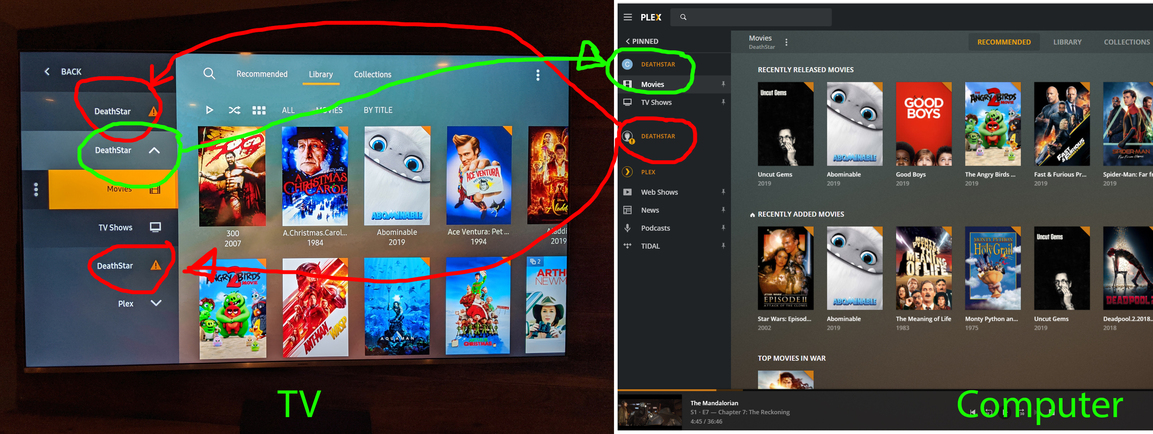Screen dimensions: 1153x434
Task: Open the BY TITLE sort dropdown on TV
Action: pyautogui.click(x=378, y=110)
